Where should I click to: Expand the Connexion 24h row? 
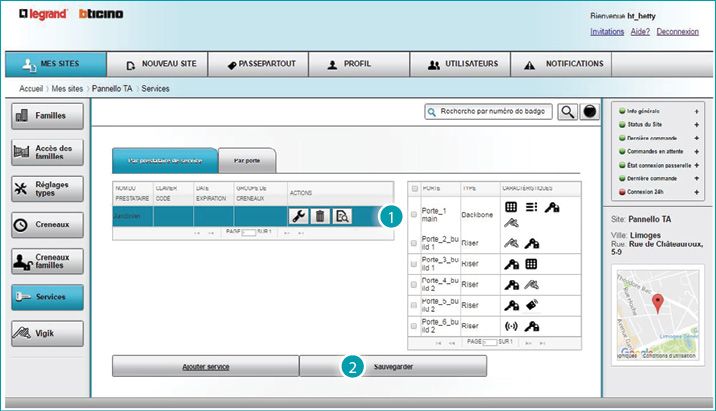point(695,190)
